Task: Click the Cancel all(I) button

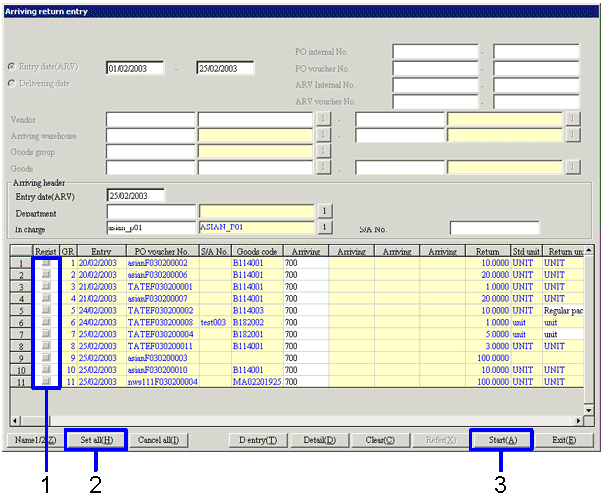Action: coord(158,440)
